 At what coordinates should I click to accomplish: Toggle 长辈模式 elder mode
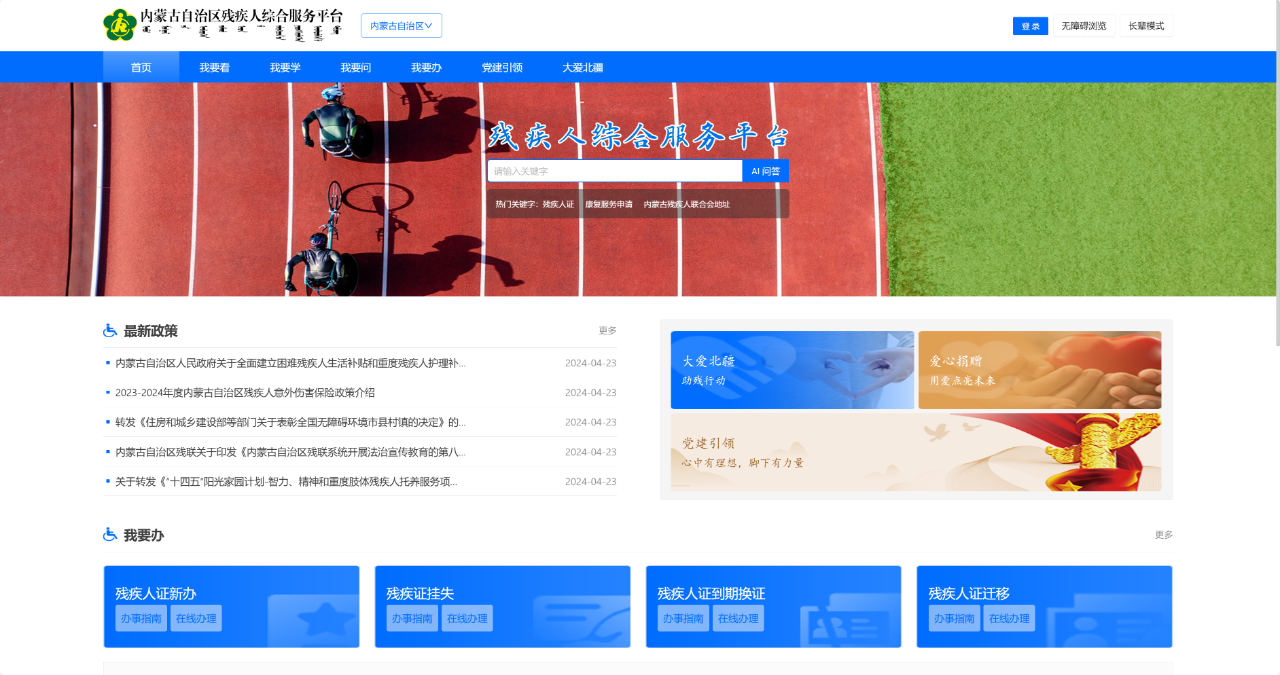pos(1146,26)
